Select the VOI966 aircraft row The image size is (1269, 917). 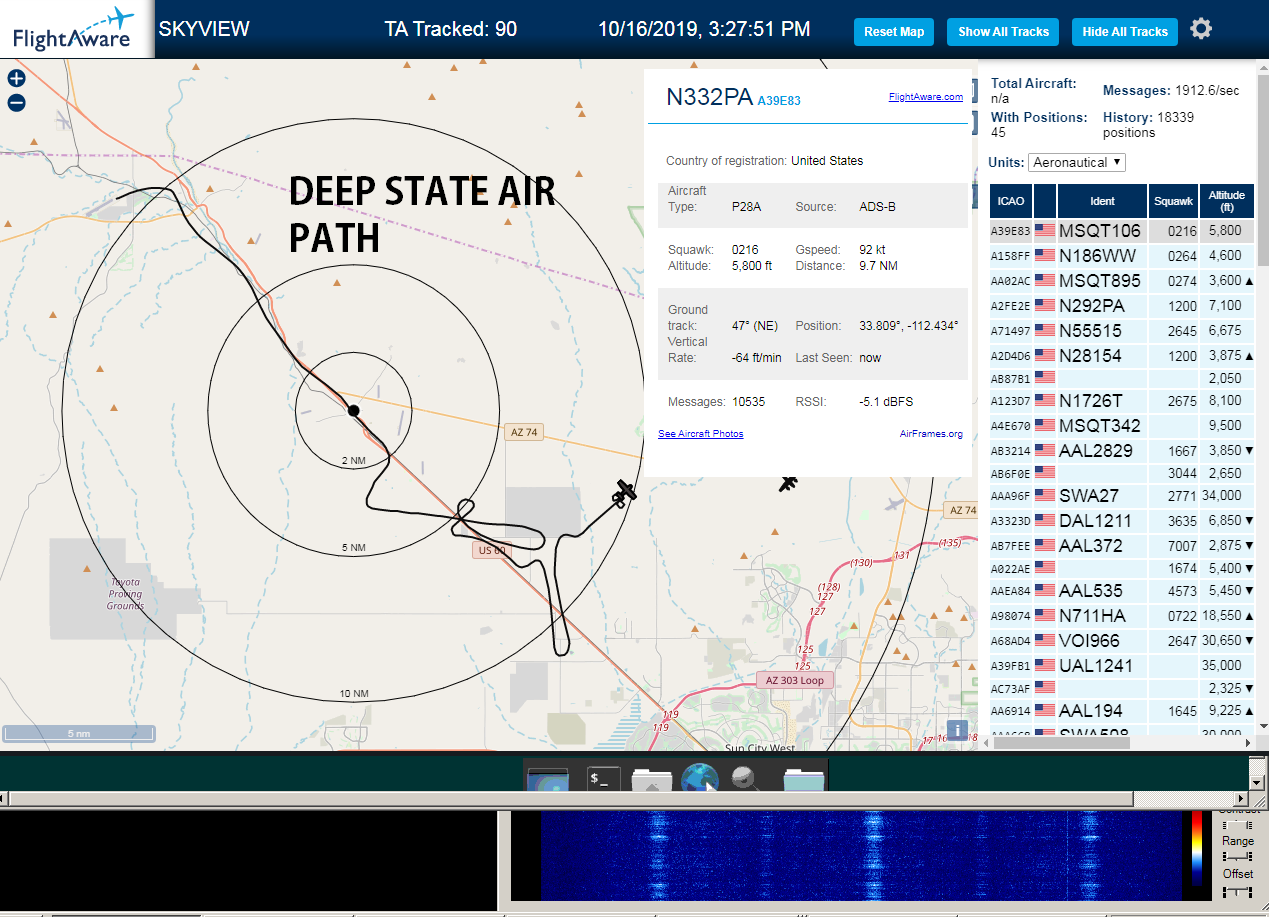point(1120,641)
